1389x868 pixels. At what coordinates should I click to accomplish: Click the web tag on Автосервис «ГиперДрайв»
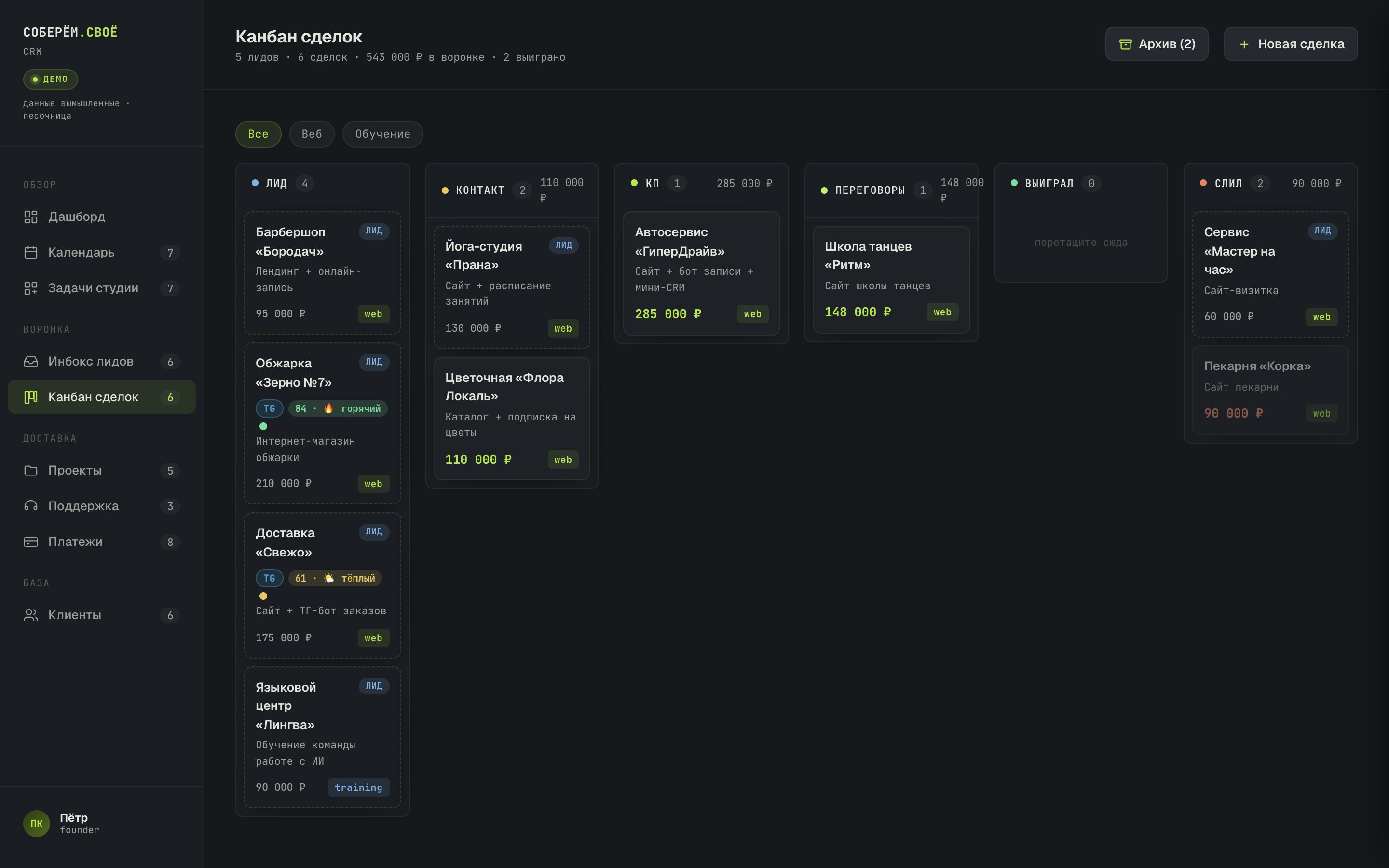click(752, 314)
